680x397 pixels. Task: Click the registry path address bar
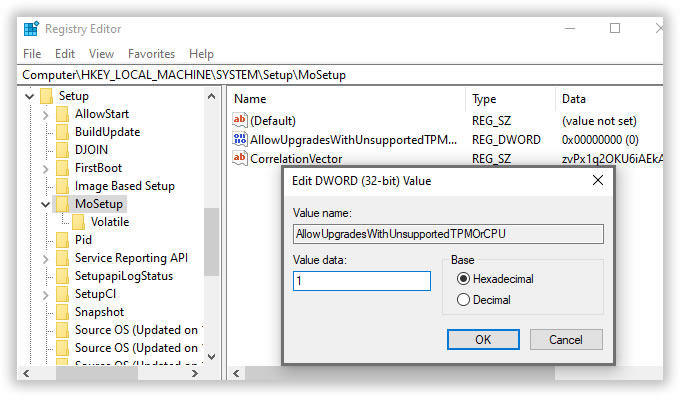coord(340,75)
